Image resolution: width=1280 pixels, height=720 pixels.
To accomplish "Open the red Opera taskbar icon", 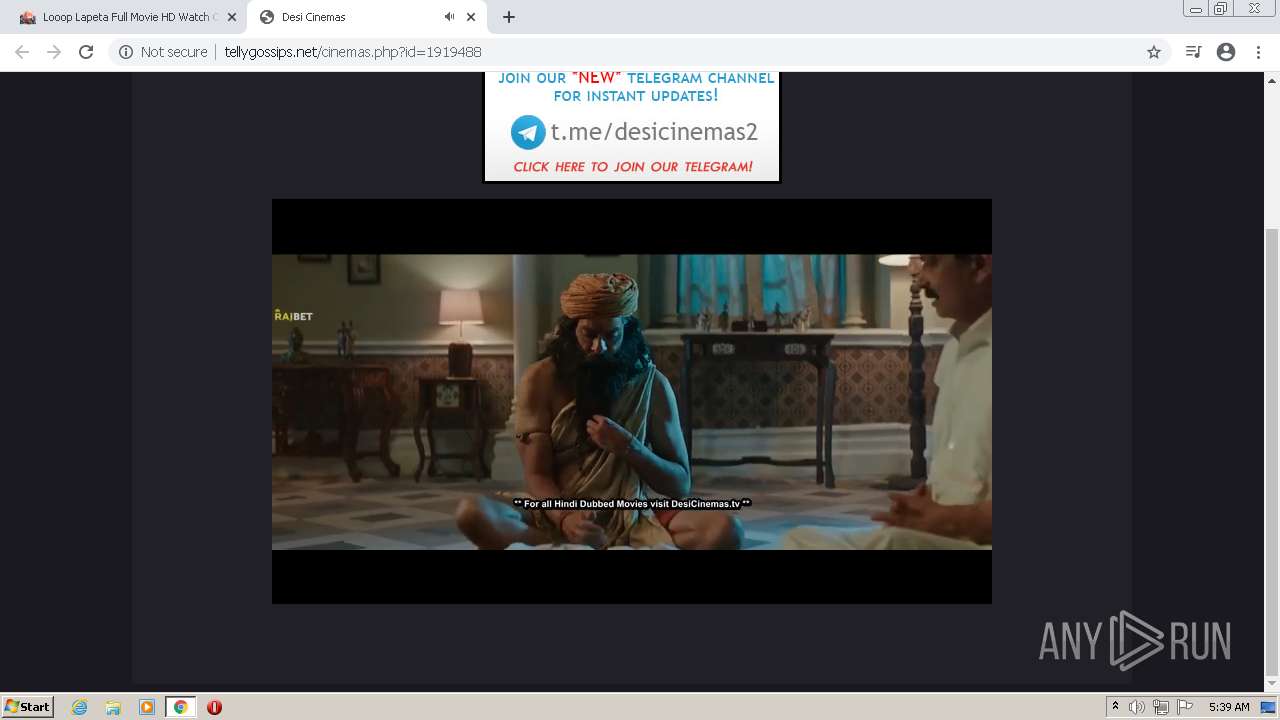I will (214, 707).
